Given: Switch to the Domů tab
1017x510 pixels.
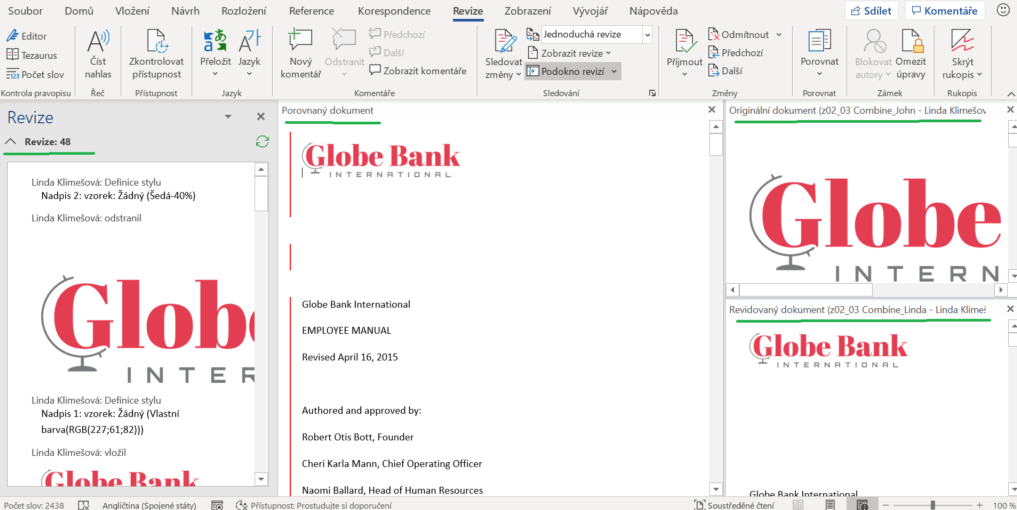Looking at the screenshot, I should click(x=78, y=11).
